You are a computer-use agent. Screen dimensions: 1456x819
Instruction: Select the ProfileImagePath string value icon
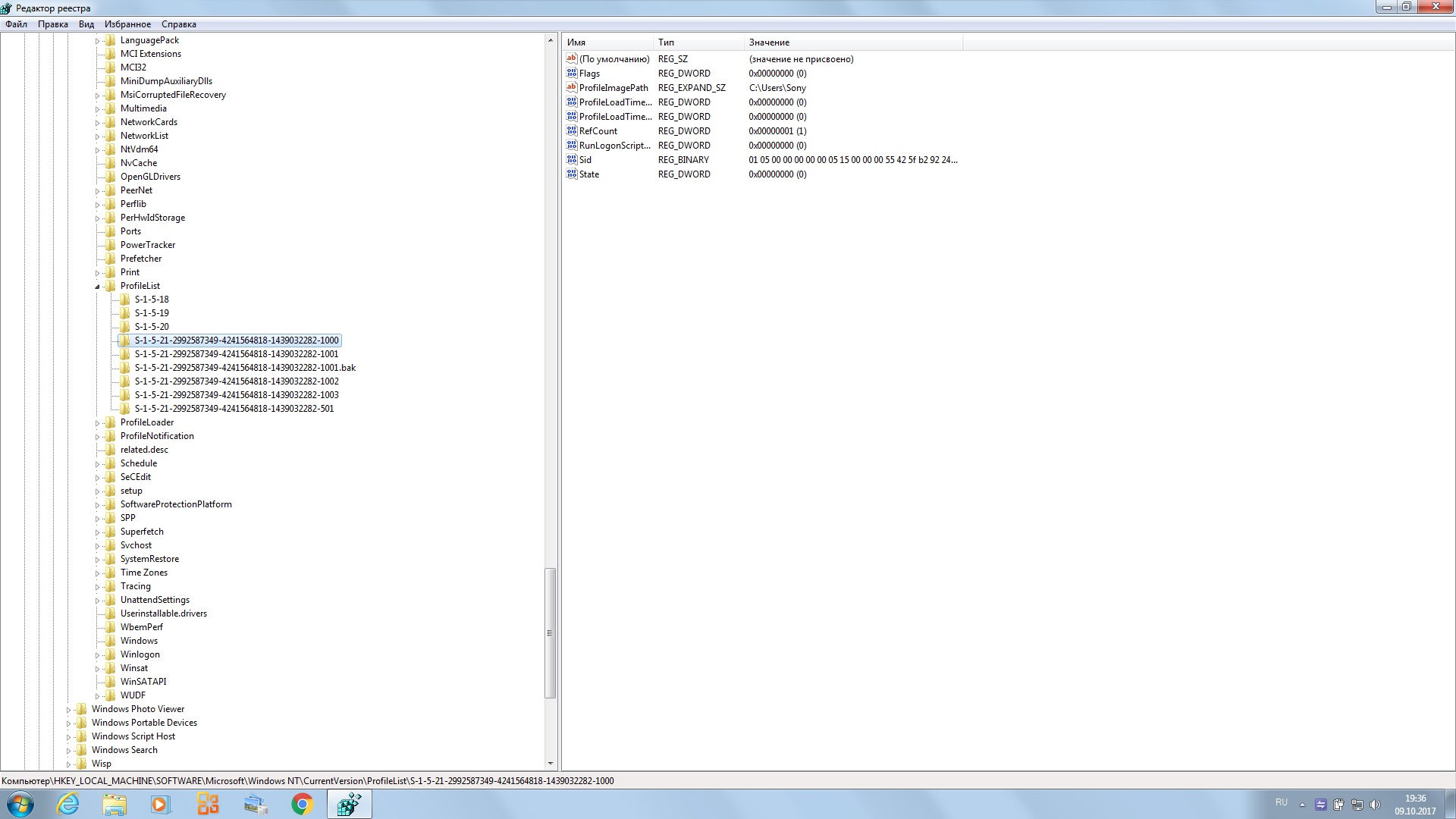(572, 88)
